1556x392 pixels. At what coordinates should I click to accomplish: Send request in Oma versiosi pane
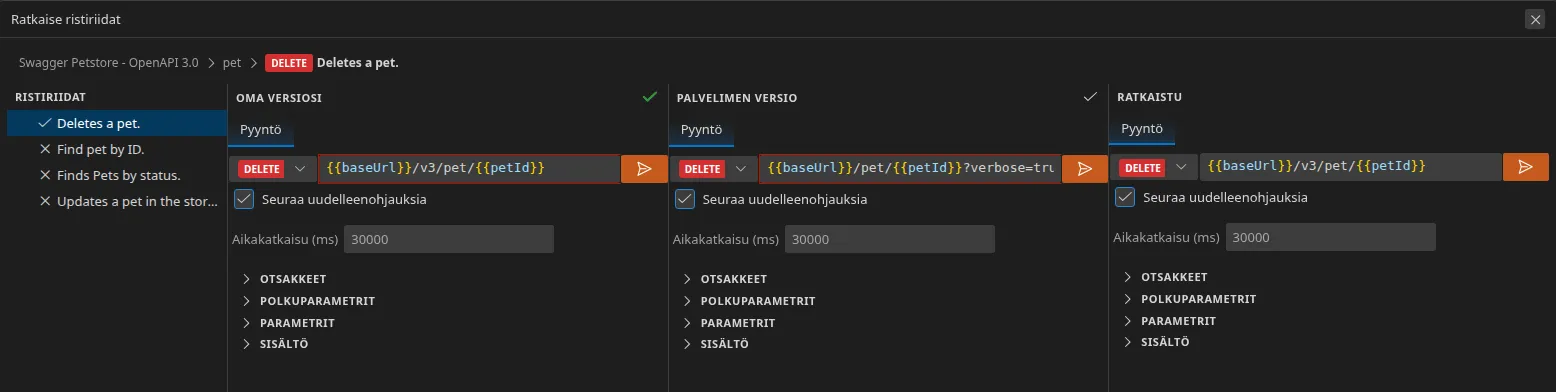tap(644, 169)
